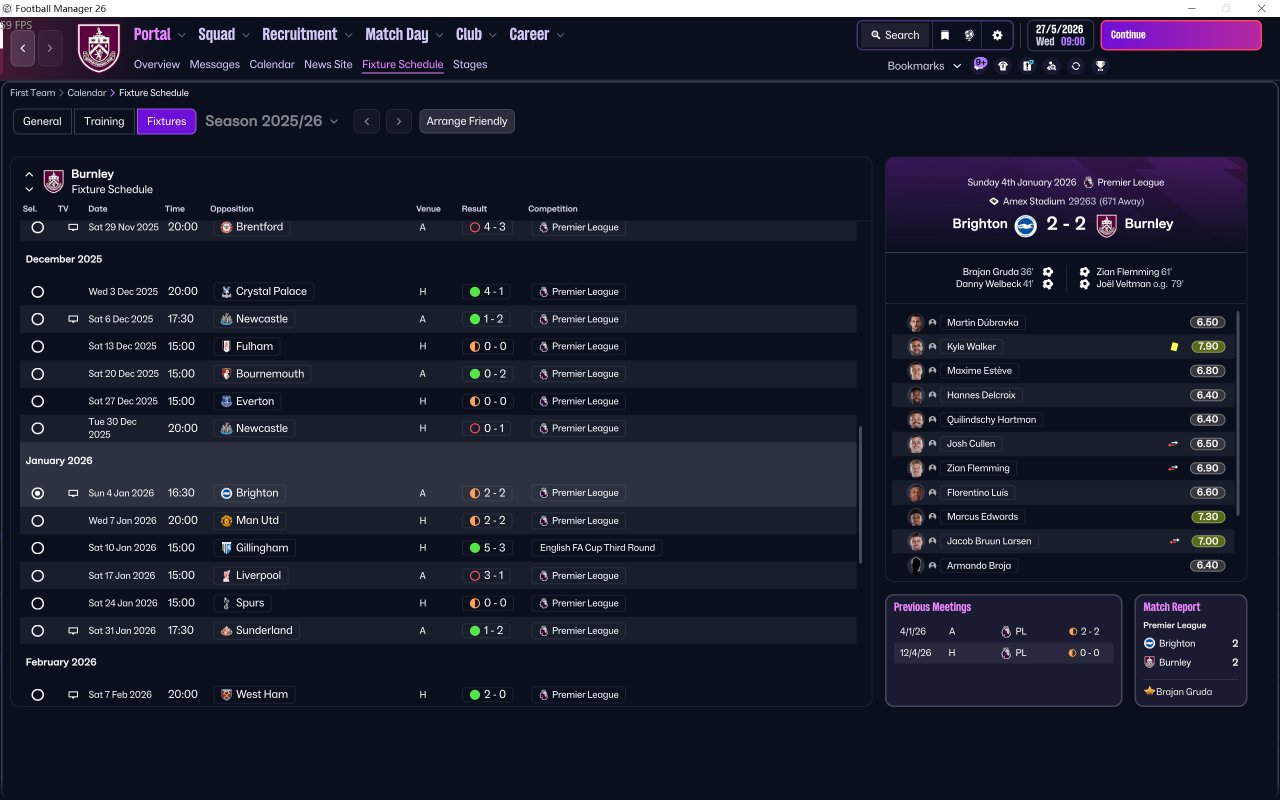The width and height of the screenshot is (1280, 800).
Task: Click the TV icon on the Sunderland fixture row
Action: click(73, 631)
